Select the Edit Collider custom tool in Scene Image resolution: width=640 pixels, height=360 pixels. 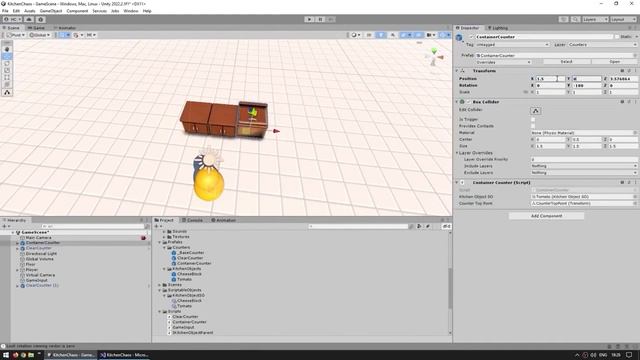(7, 93)
